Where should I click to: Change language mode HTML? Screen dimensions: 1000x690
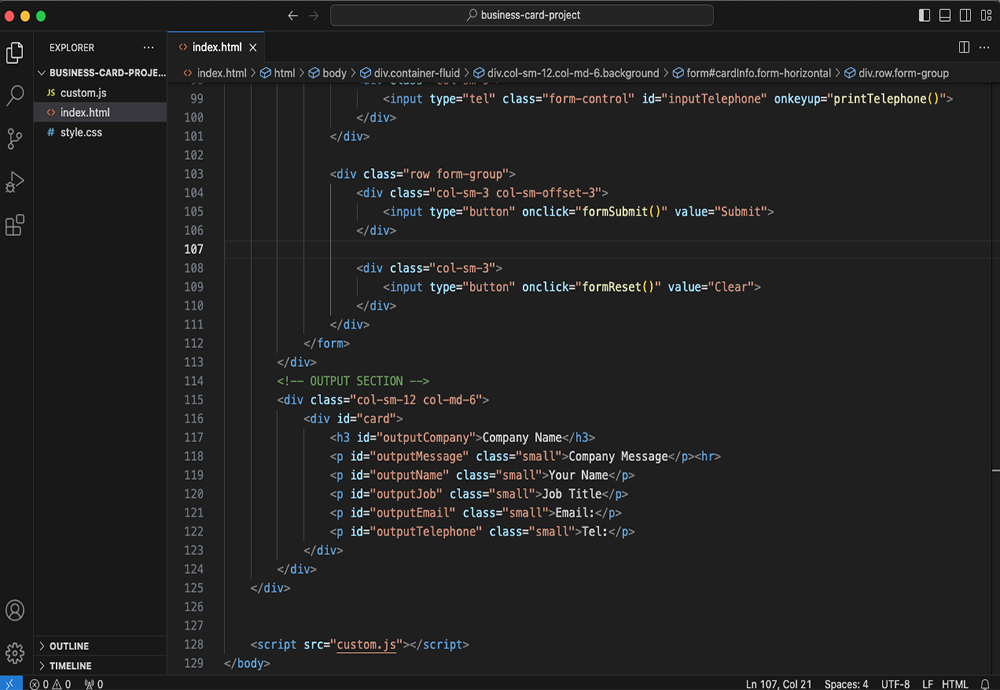tap(954, 684)
